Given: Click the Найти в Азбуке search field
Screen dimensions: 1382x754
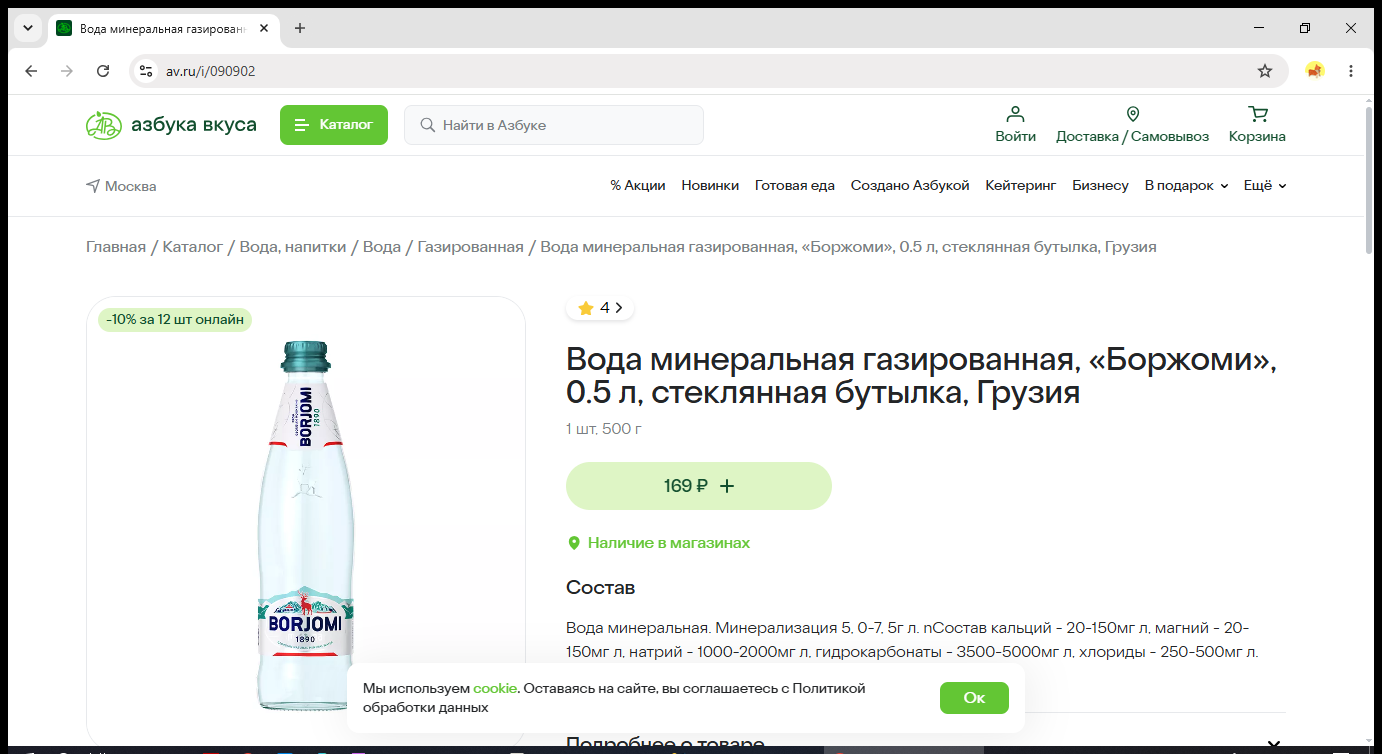Looking at the screenshot, I should pyautogui.click(x=554, y=125).
